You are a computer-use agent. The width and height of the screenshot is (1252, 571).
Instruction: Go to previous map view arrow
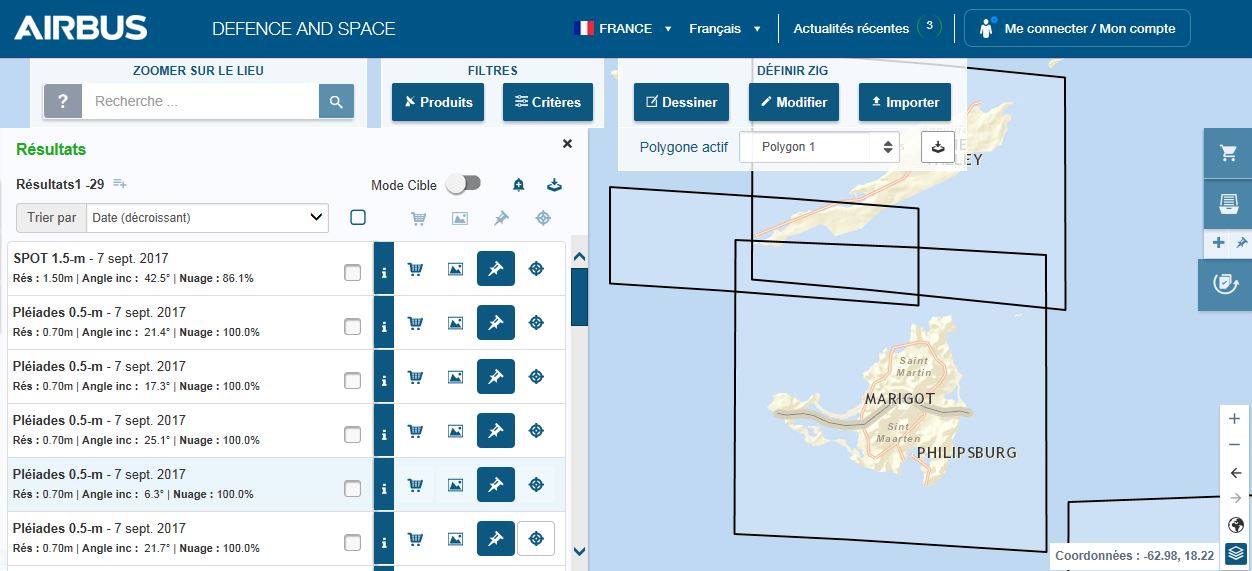coord(1235,472)
